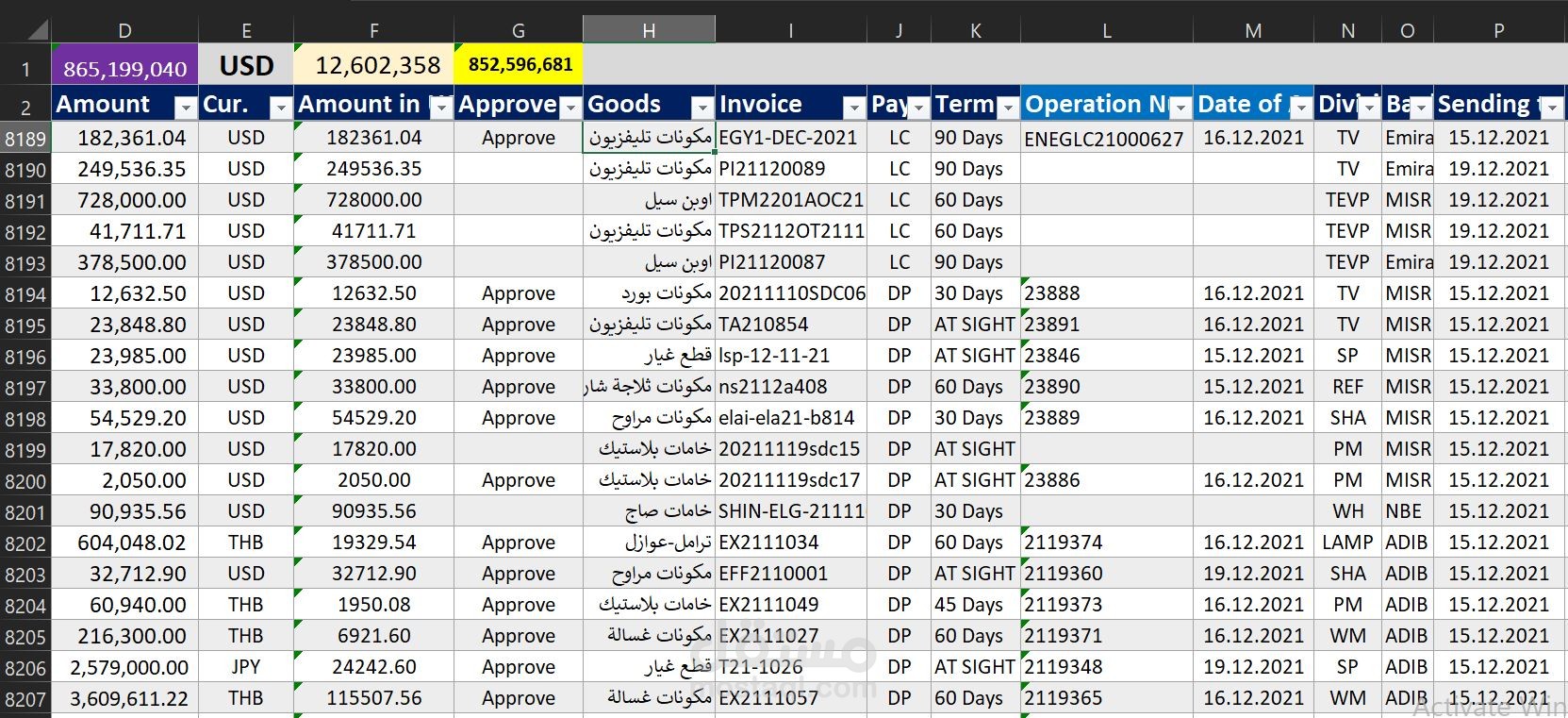The image size is (1568, 718).
Task: Select invoice cell EFF2110001
Action: [790, 574]
